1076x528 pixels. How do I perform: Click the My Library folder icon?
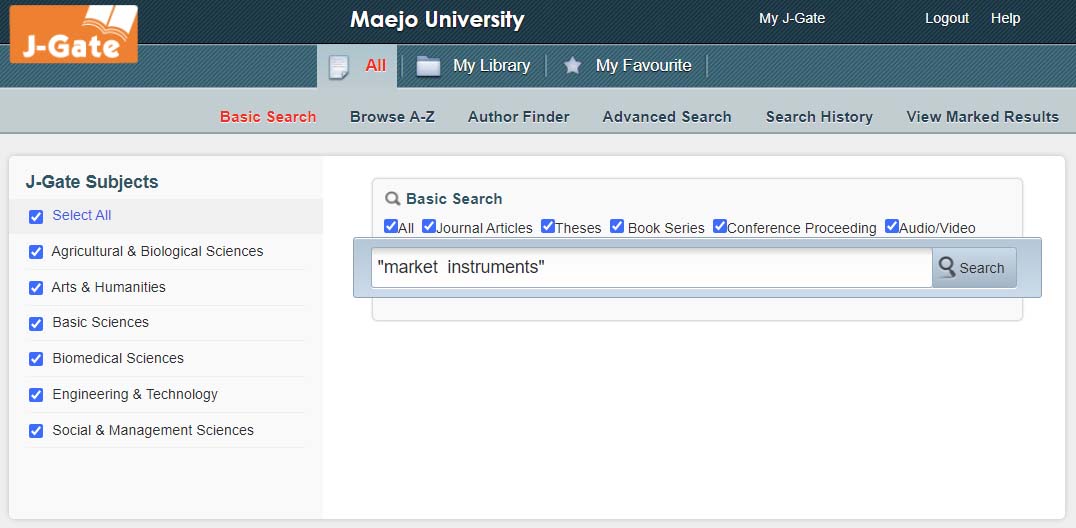click(428, 66)
